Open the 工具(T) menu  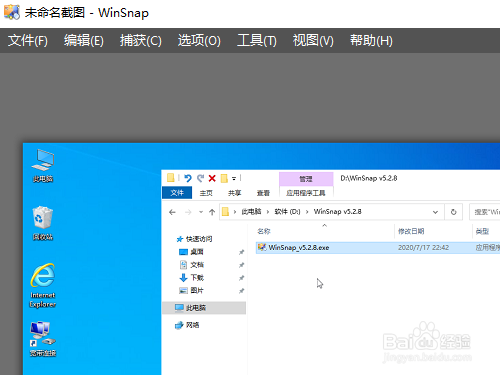click(257, 41)
